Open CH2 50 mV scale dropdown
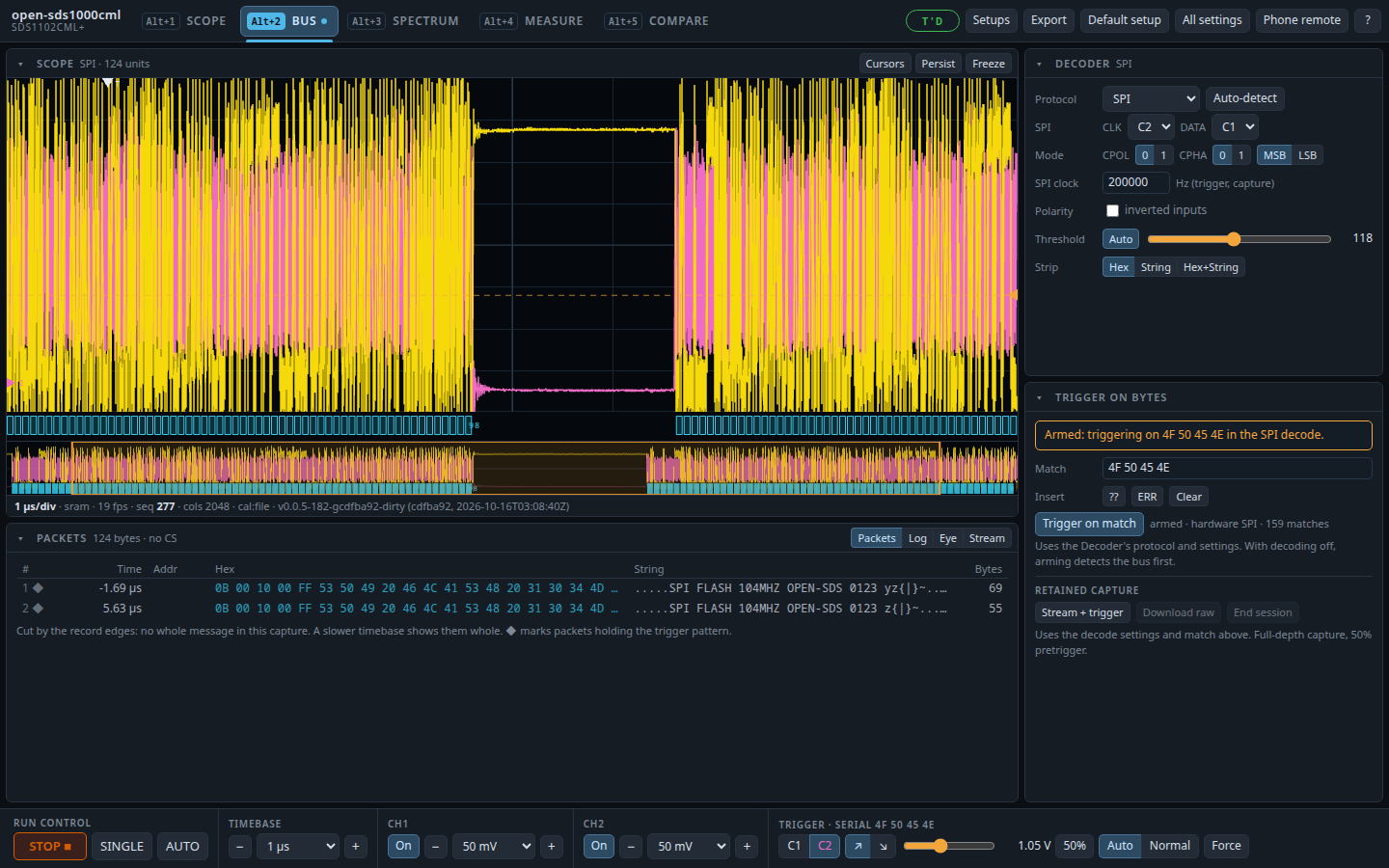This screenshot has height=868, width=1389. 689,847
